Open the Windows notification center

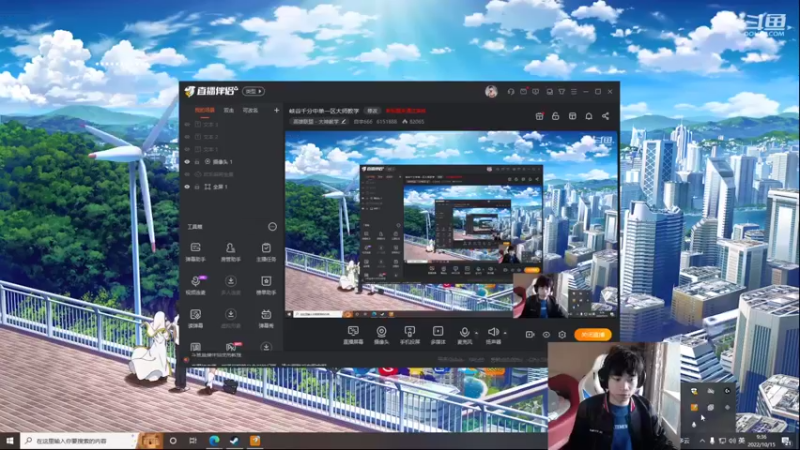(x=786, y=441)
